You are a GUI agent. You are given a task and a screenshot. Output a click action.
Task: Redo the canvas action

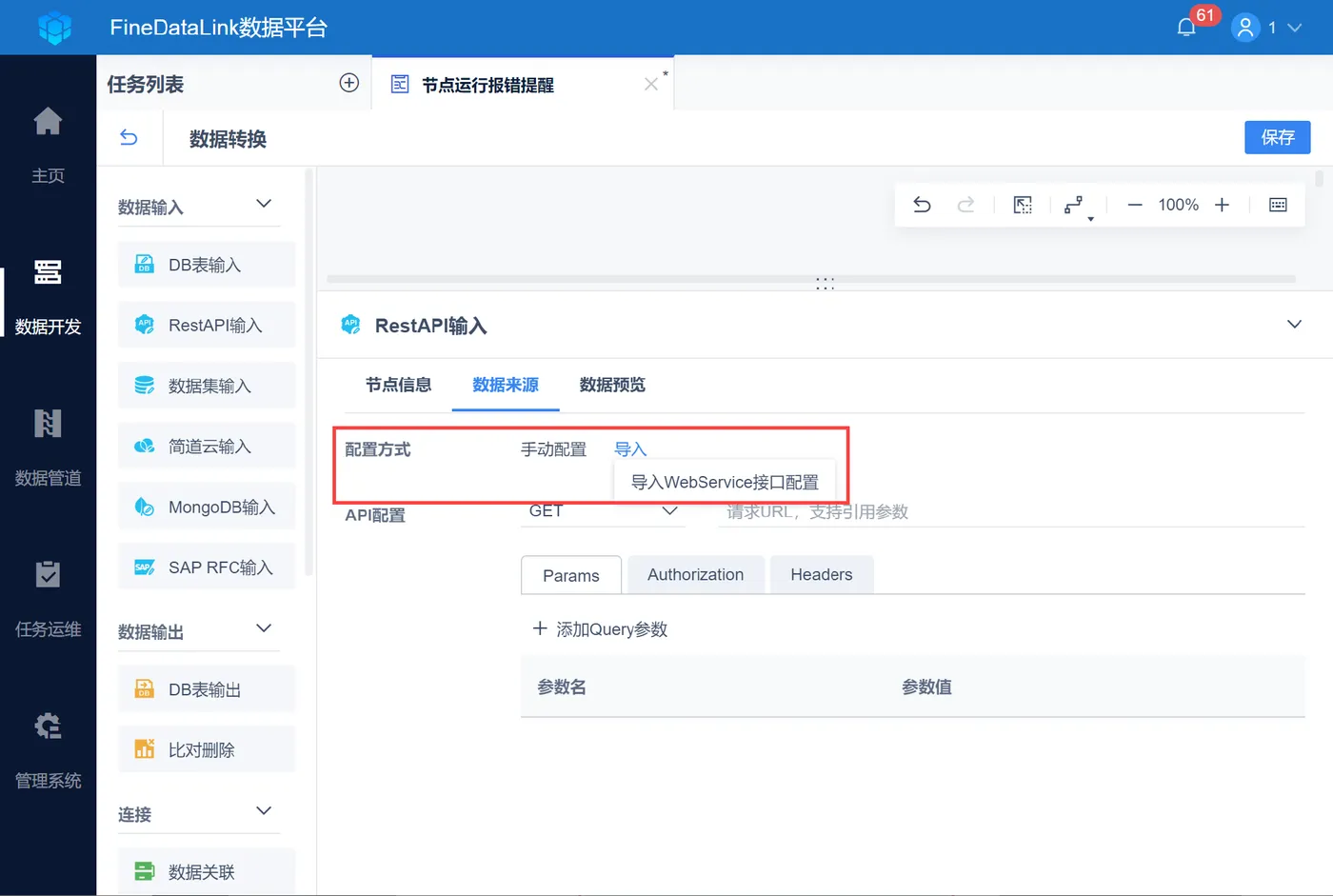point(965,205)
